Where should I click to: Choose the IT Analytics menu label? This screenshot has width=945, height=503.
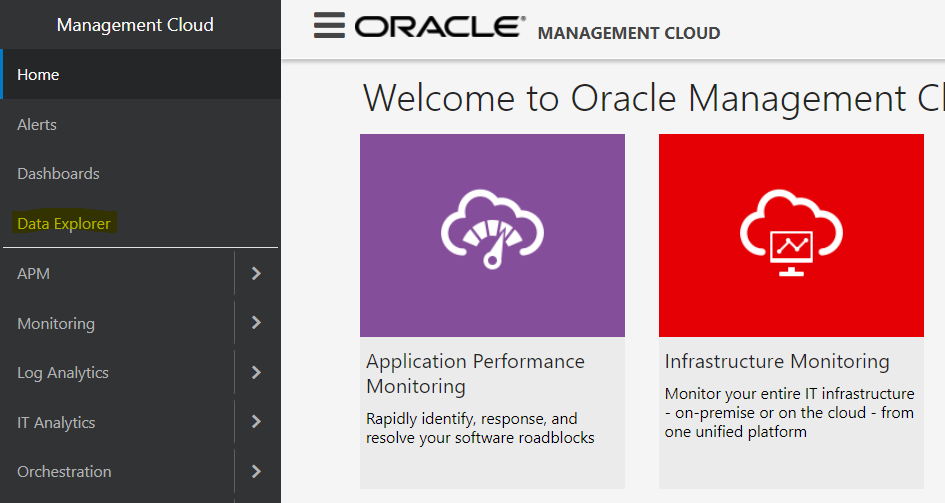coord(56,423)
